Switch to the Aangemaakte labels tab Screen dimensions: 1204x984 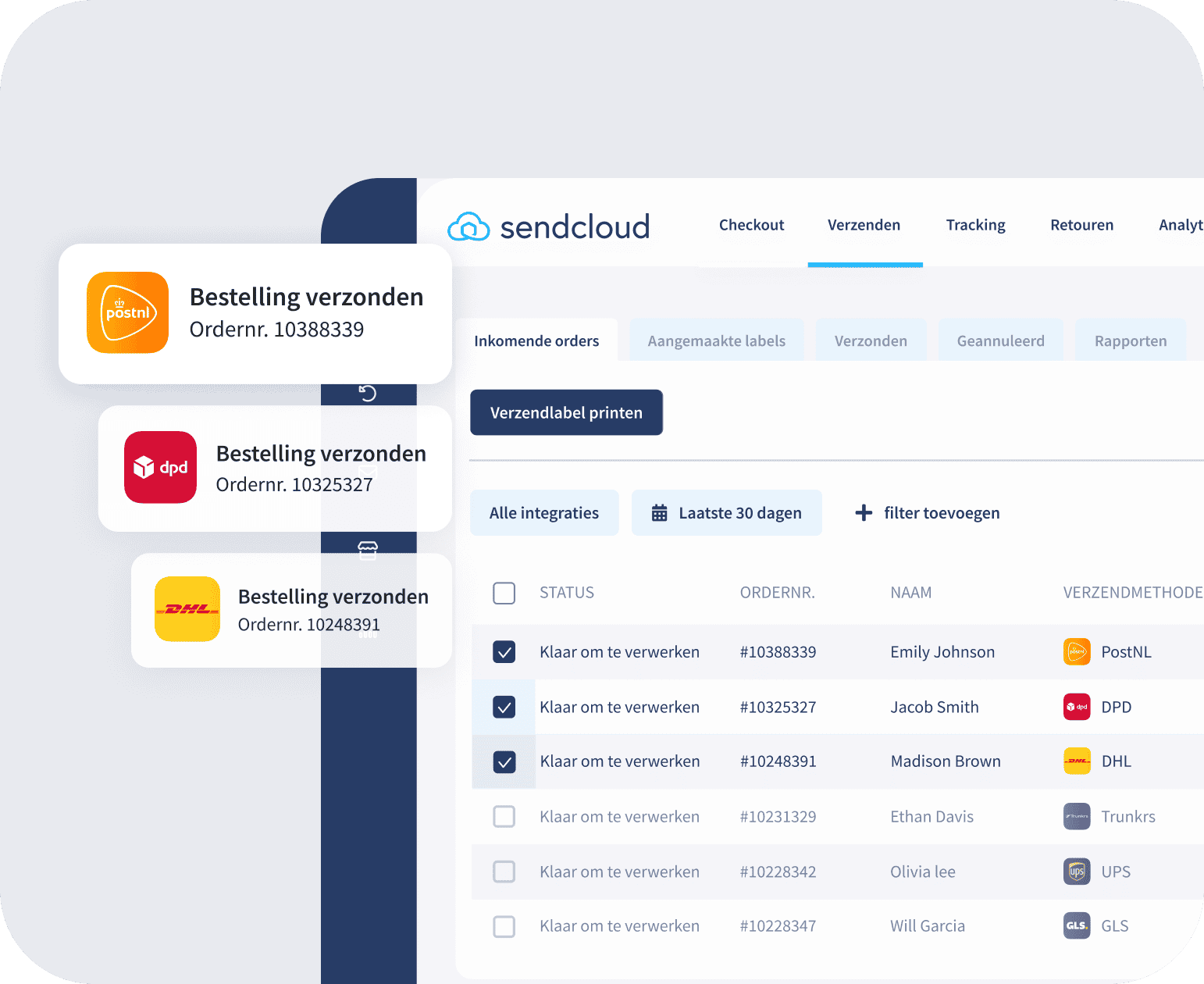click(717, 340)
